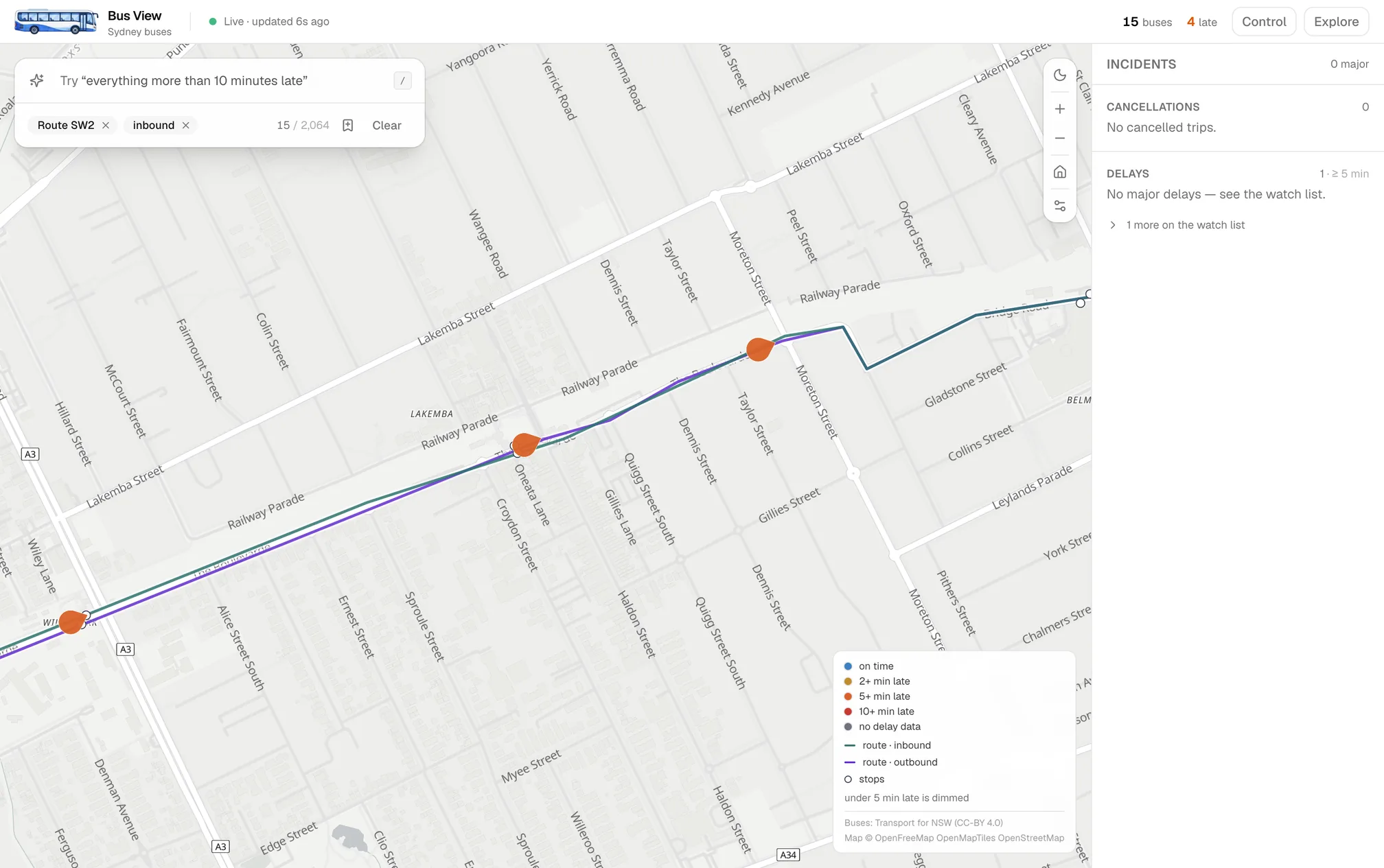This screenshot has height=868, width=1384.
Task: Click the AI sparkle search icon
Action: 37,80
